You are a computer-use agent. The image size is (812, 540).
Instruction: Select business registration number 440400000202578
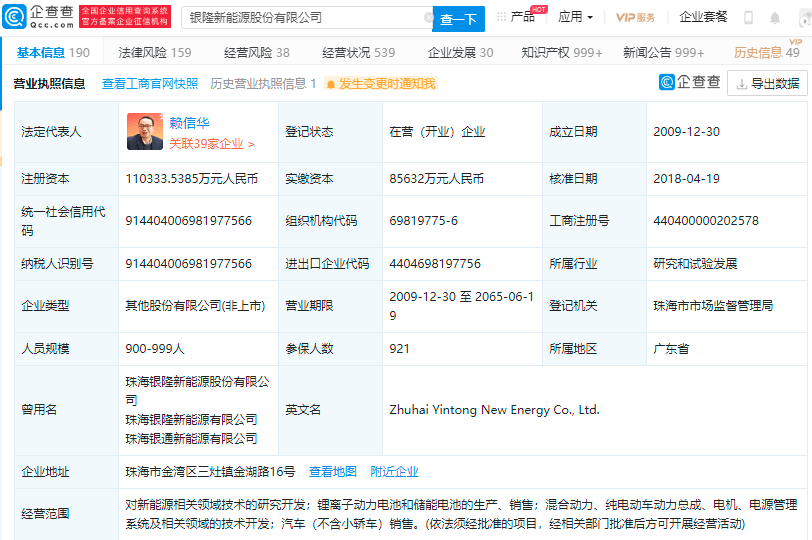(x=706, y=221)
